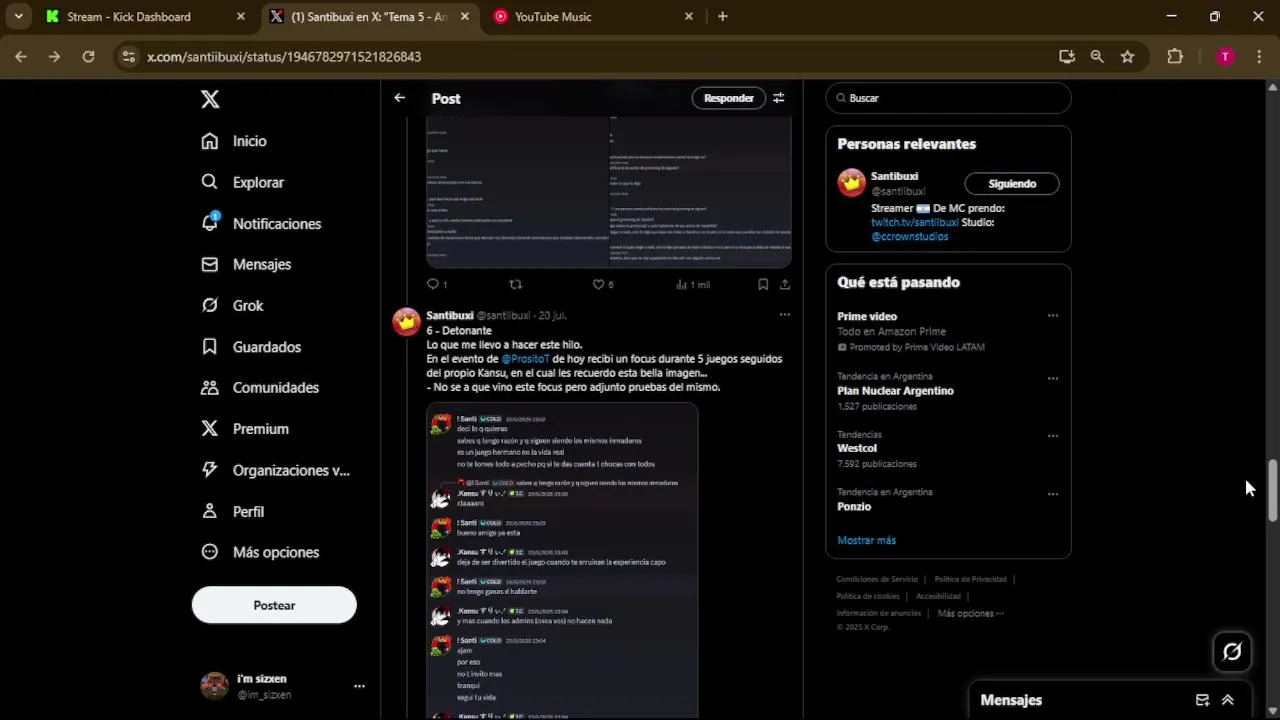
Task: Open Grok from the sidebar
Action: point(232,305)
